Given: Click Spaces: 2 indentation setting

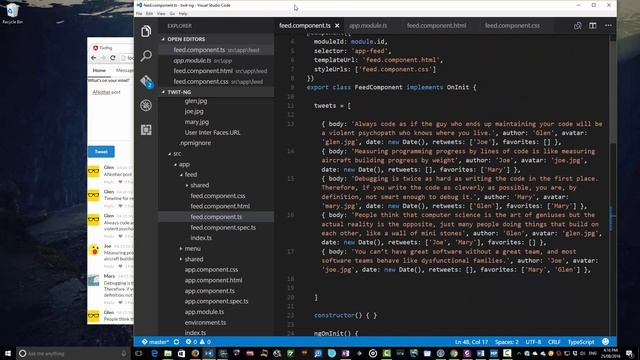Looking at the screenshot, I should [507, 342].
